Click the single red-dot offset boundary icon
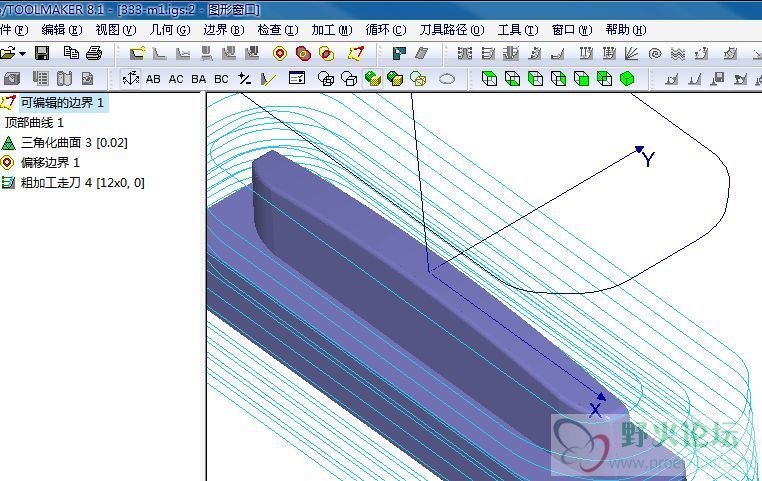Image resolution: width=762 pixels, height=481 pixels. 279,53
